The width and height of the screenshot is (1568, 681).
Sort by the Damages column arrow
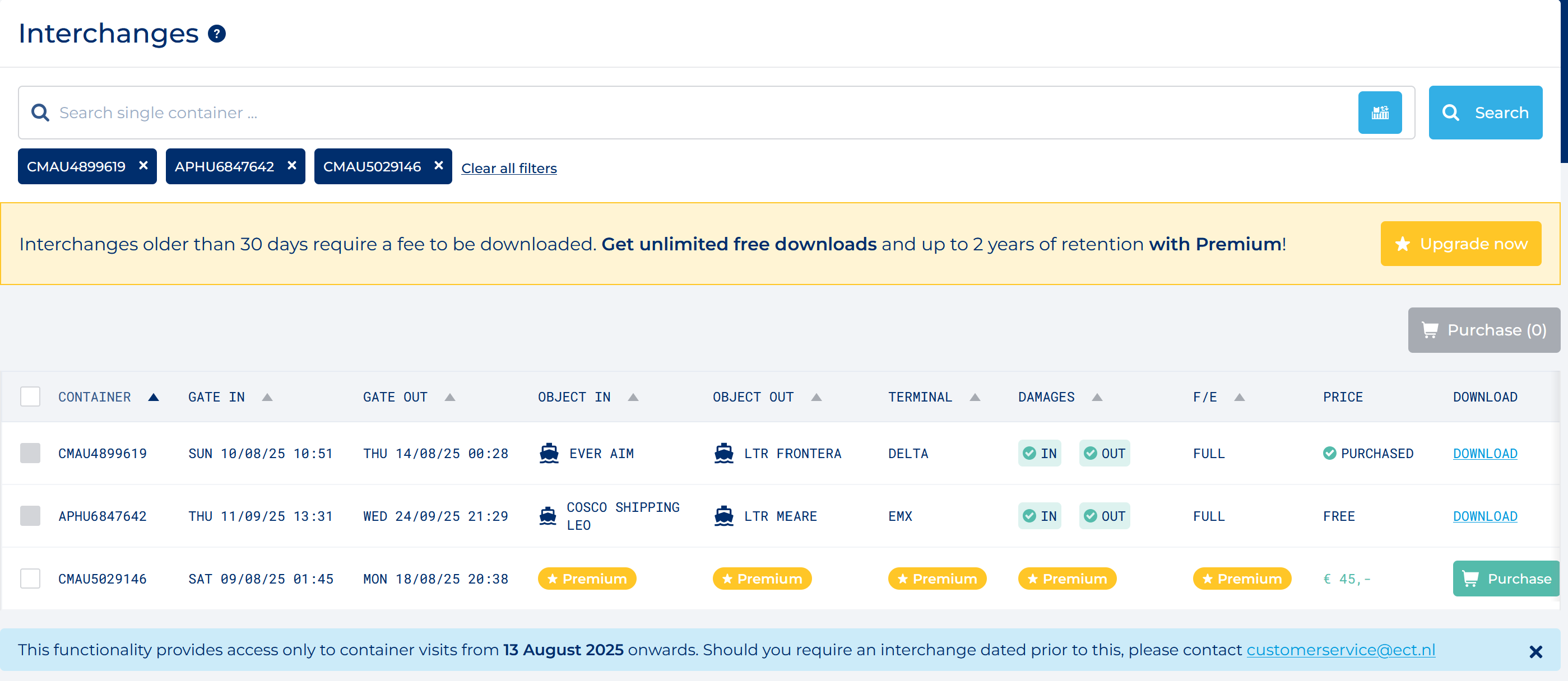click(1097, 397)
